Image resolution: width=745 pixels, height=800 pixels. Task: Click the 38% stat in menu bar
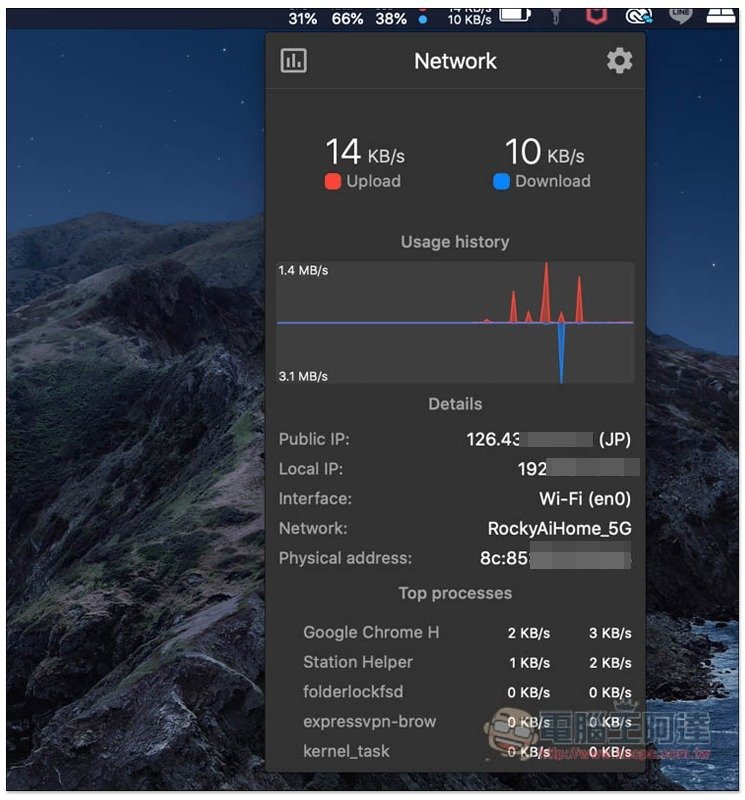pos(391,18)
